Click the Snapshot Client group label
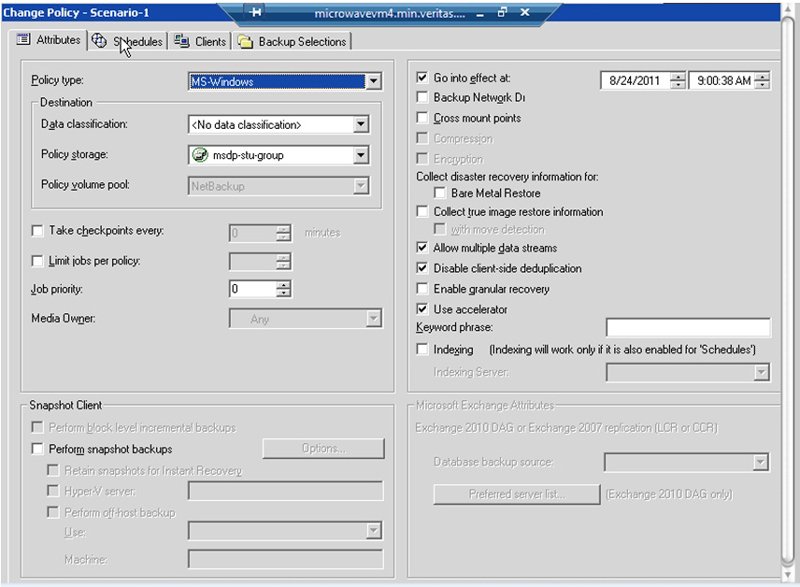The height and width of the screenshot is (587, 800). 65,405
